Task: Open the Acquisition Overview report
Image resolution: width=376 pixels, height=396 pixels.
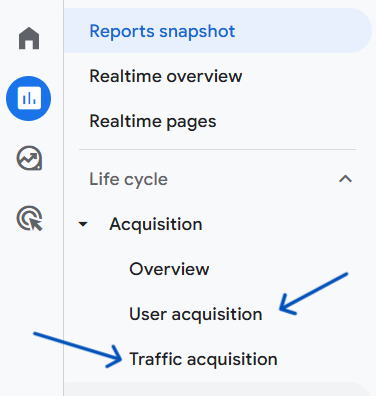Action: pos(169,269)
